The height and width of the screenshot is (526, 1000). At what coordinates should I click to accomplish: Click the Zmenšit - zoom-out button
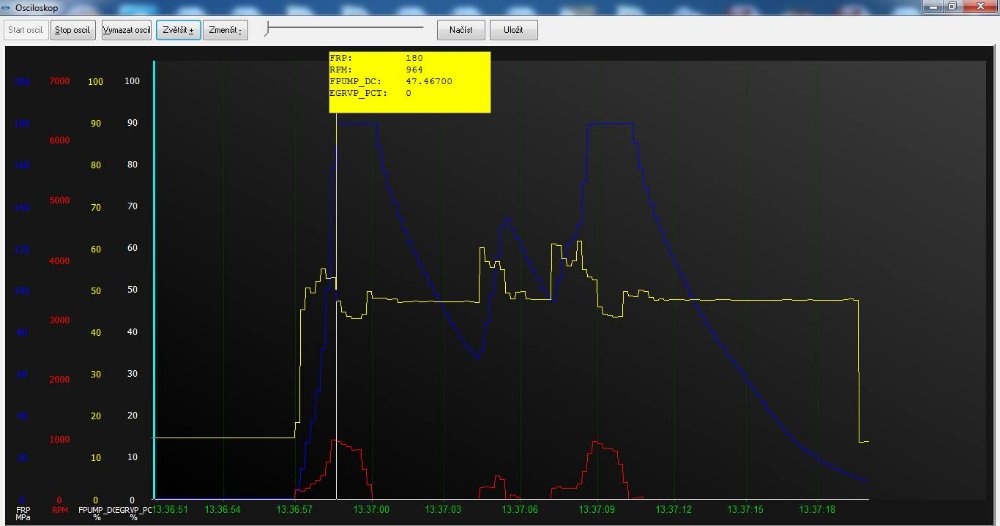click(225, 30)
